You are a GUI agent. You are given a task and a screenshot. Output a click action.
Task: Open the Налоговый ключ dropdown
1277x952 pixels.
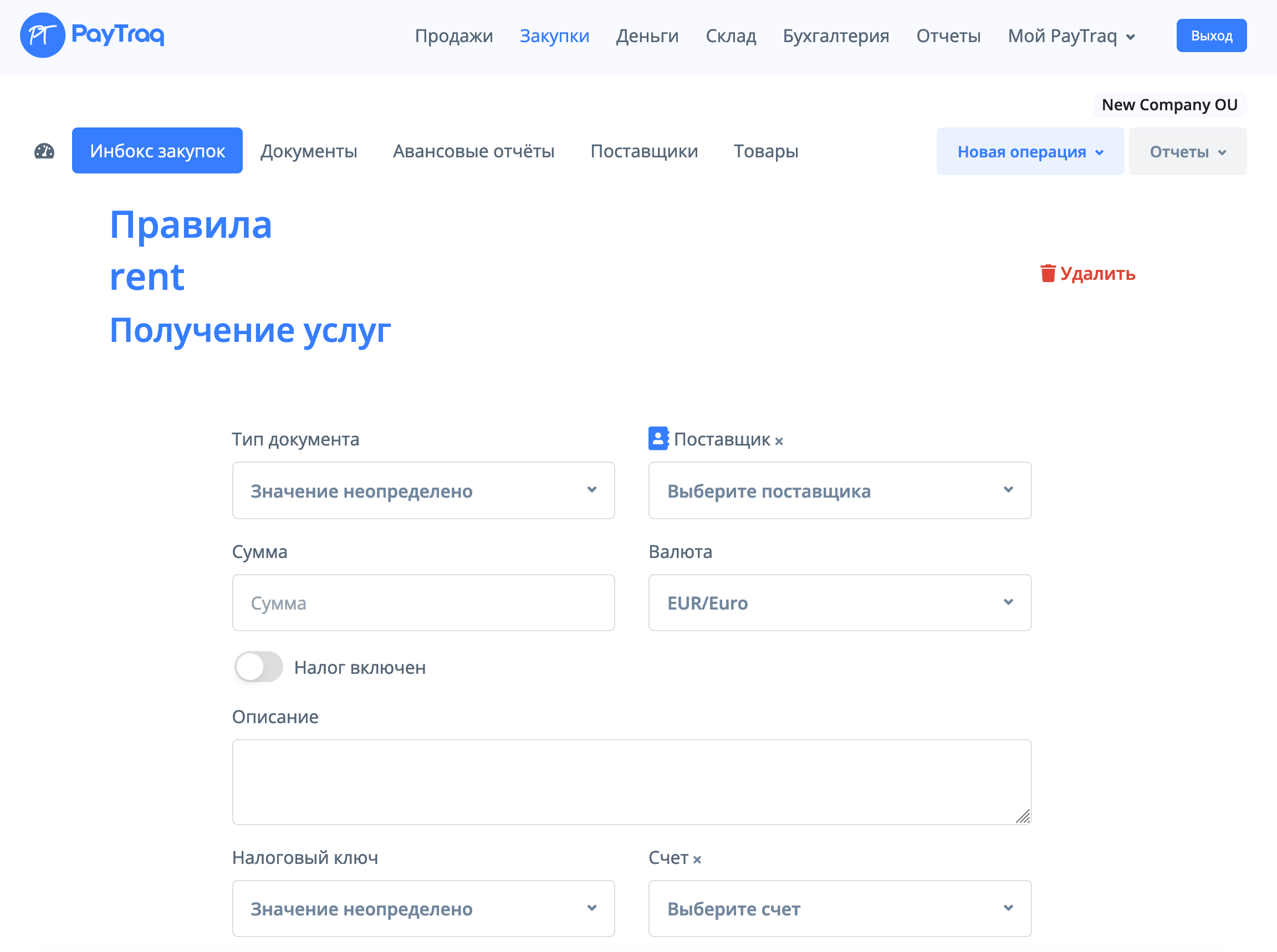click(423, 909)
